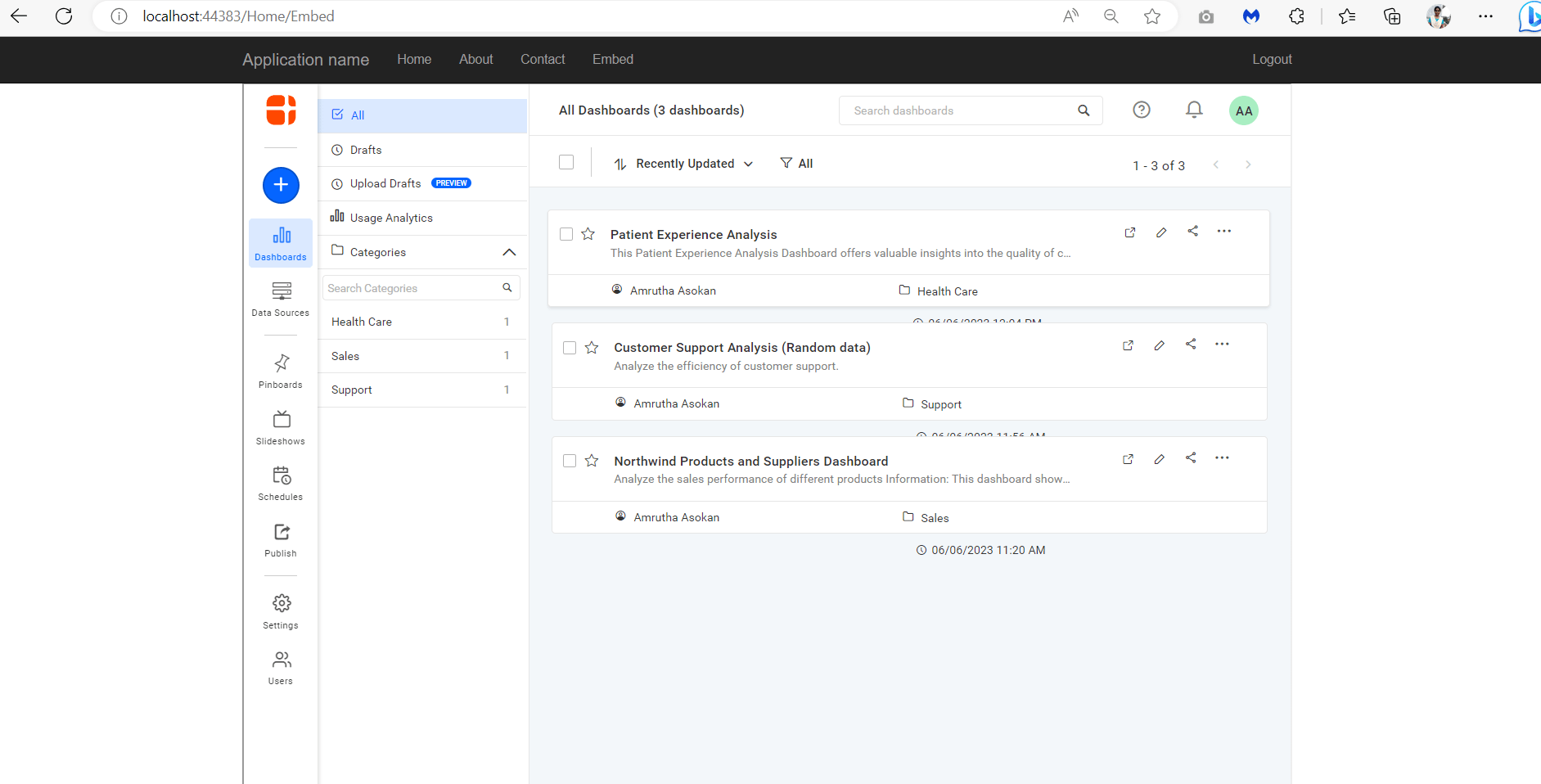The height and width of the screenshot is (784, 1541).
Task: Click the Logout link
Action: [1271, 59]
